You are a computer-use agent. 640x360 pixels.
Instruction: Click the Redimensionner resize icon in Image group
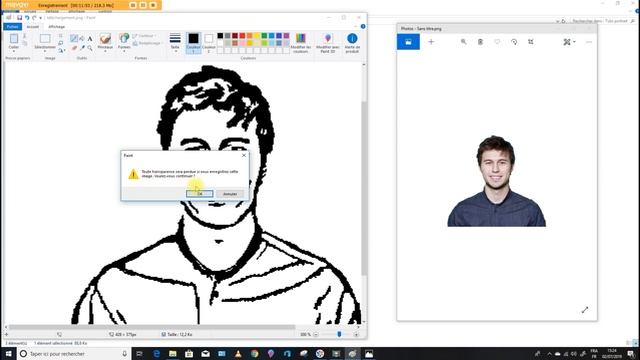pyautogui.click(x=60, y=43)
